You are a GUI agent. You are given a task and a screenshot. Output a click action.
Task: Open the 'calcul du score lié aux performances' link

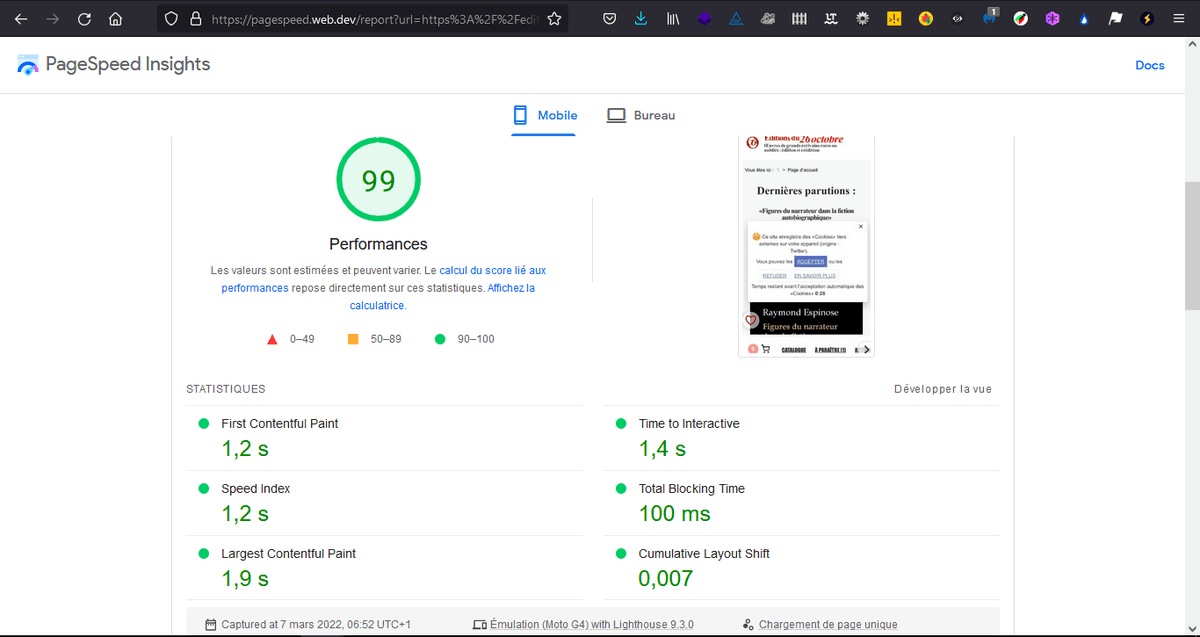point(384,279)
